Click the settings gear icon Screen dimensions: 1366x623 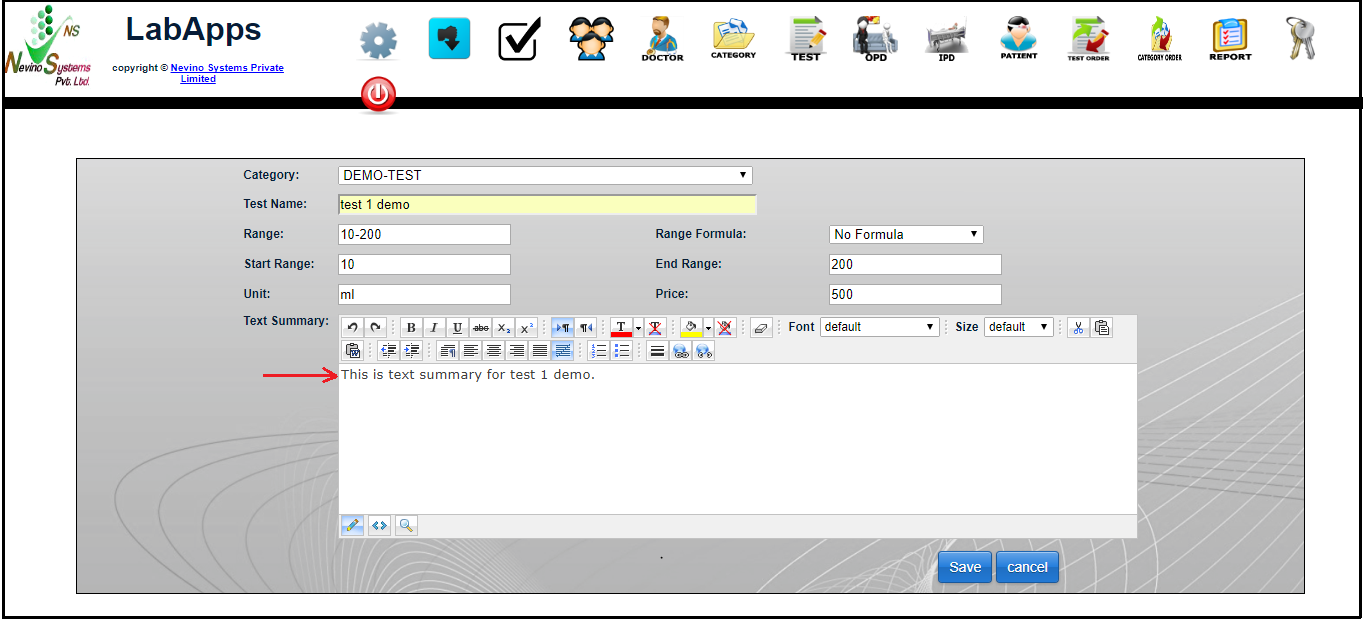[x=378, y=41]
